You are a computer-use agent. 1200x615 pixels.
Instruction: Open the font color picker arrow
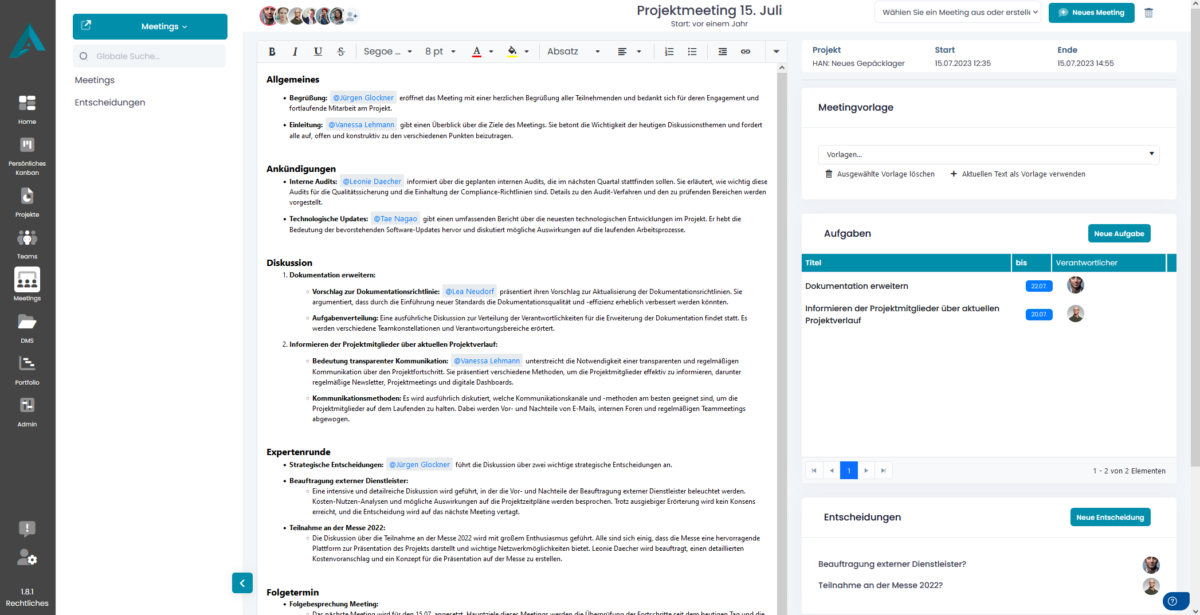[491, 51]
